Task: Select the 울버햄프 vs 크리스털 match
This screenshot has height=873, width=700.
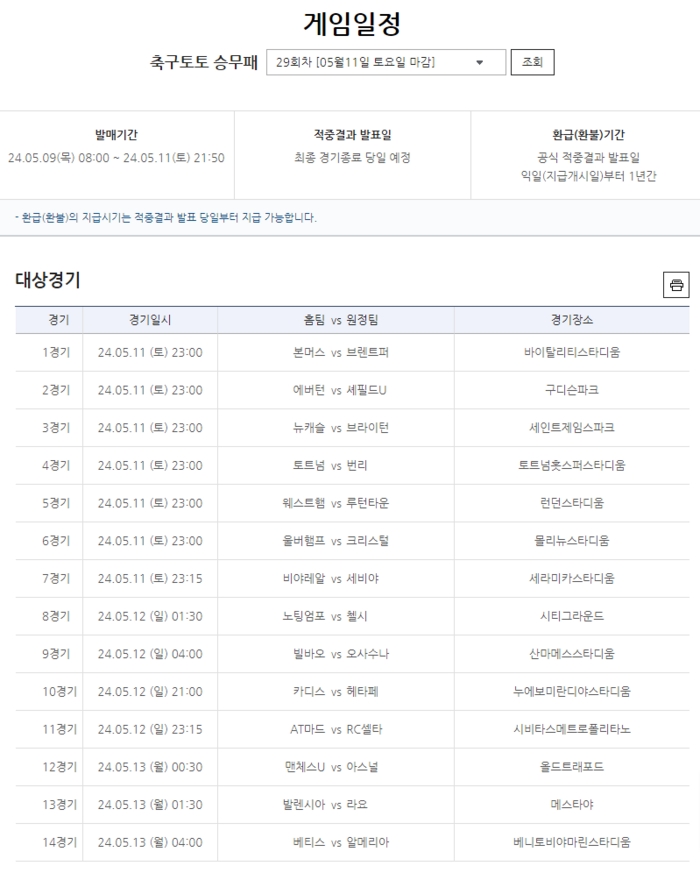Action: [336, 541]
